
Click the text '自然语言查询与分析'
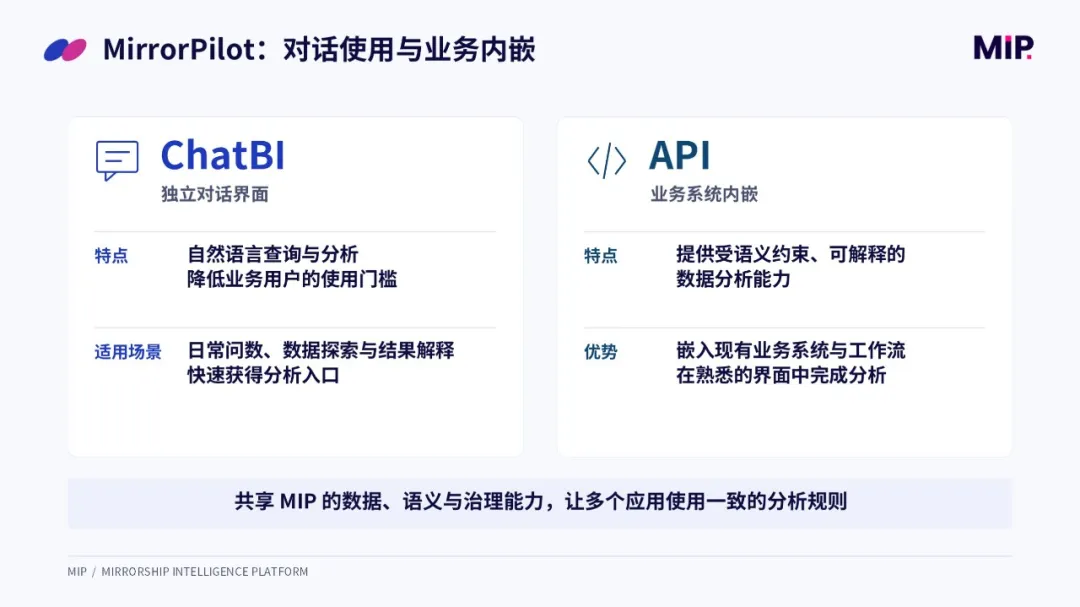(x=273, y=254)
